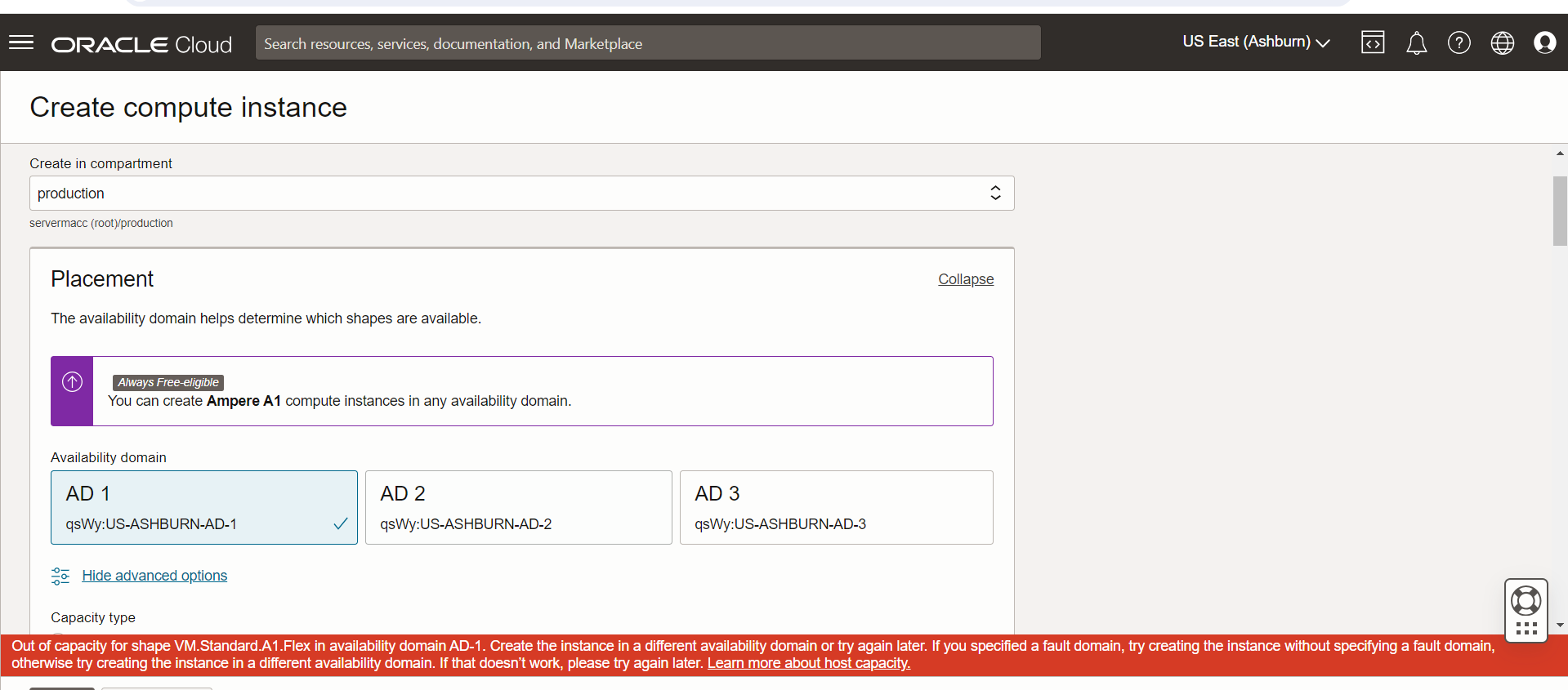Screen dimensions: 1568x690
Task: Collapse the Placement section
Action: tap(966, 279)
